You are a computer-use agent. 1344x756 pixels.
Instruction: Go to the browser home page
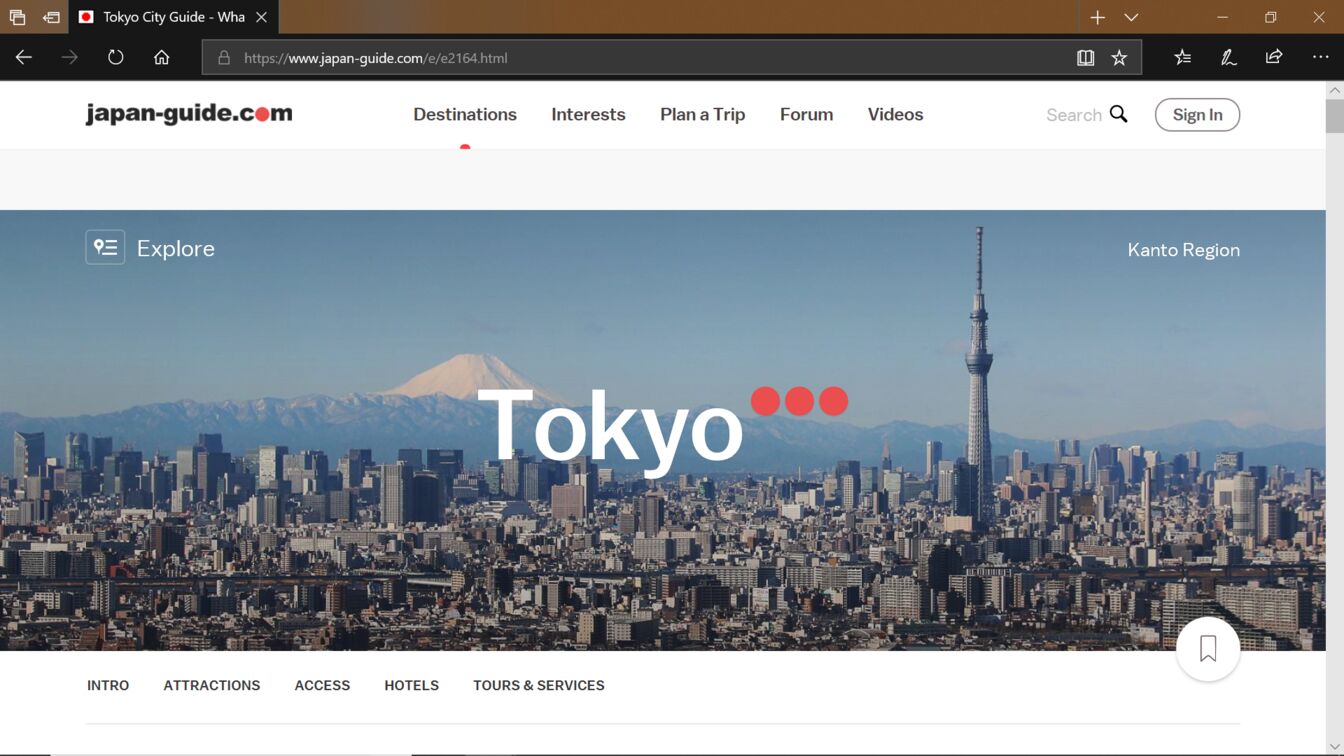pyautogui.click(x=161, y=58)
